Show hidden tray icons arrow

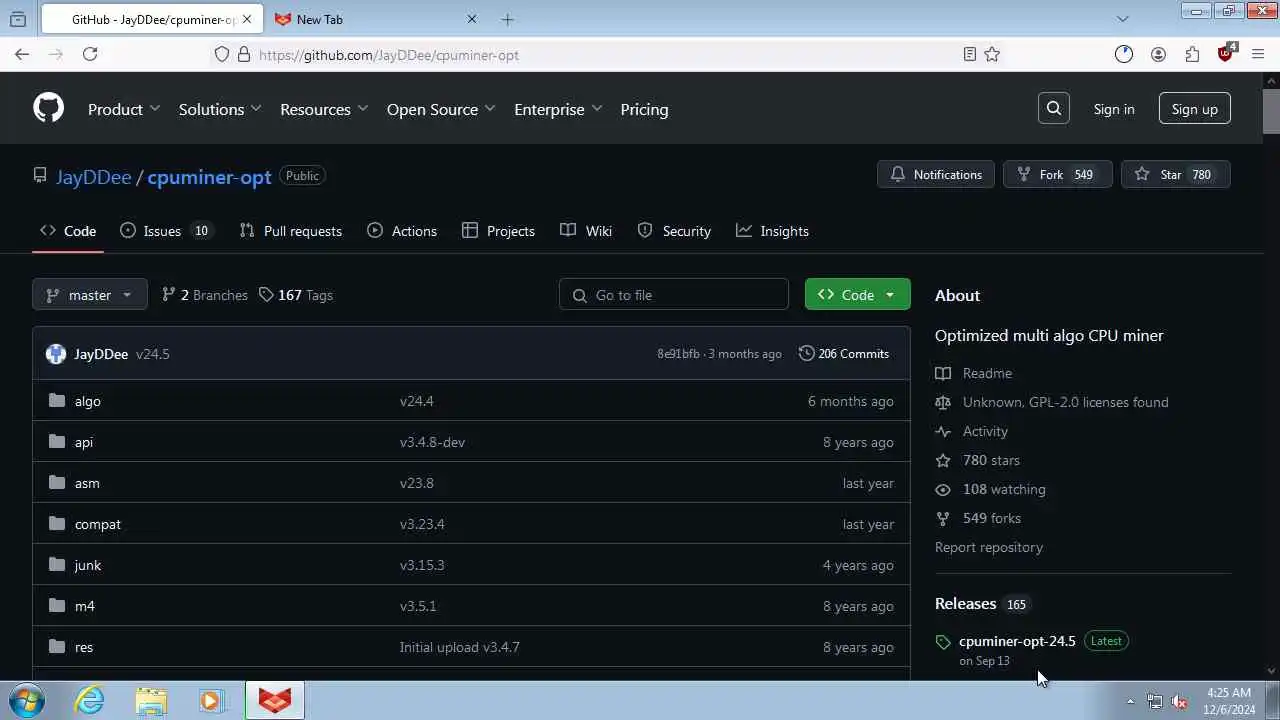1130,701
